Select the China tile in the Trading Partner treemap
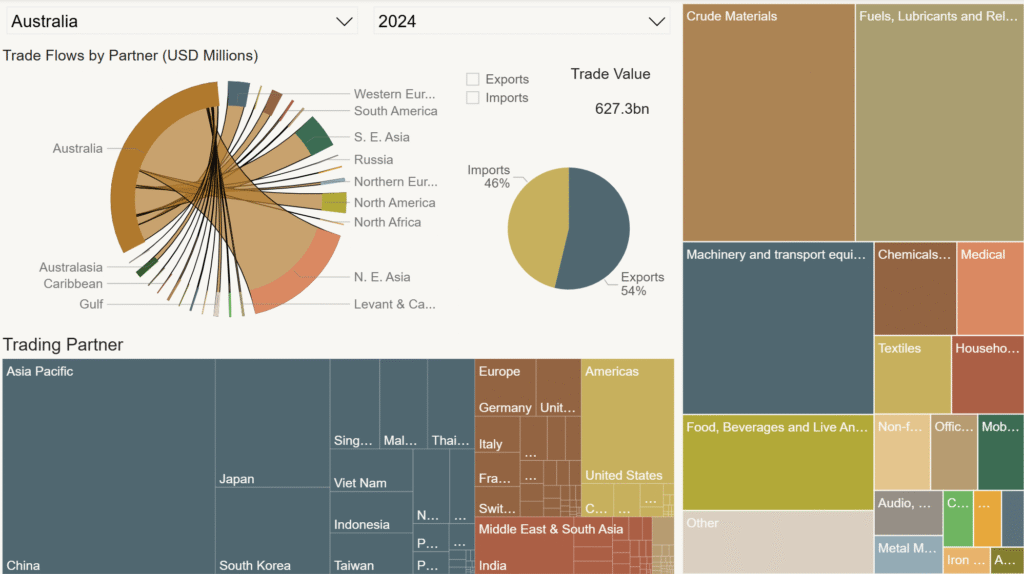 point(108,470)
